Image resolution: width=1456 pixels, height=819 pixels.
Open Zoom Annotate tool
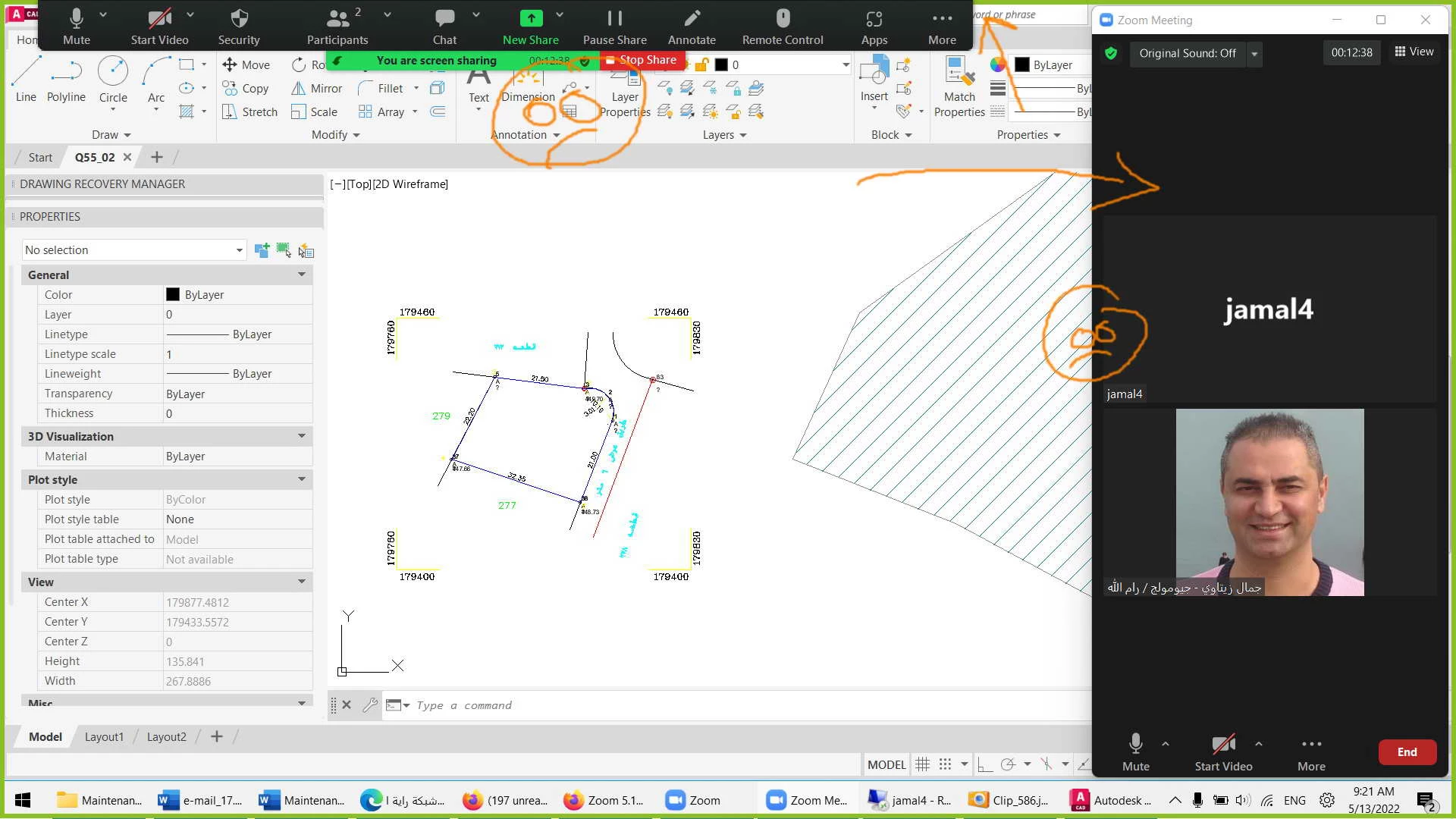pyautogui.click(x=691, y=26)
